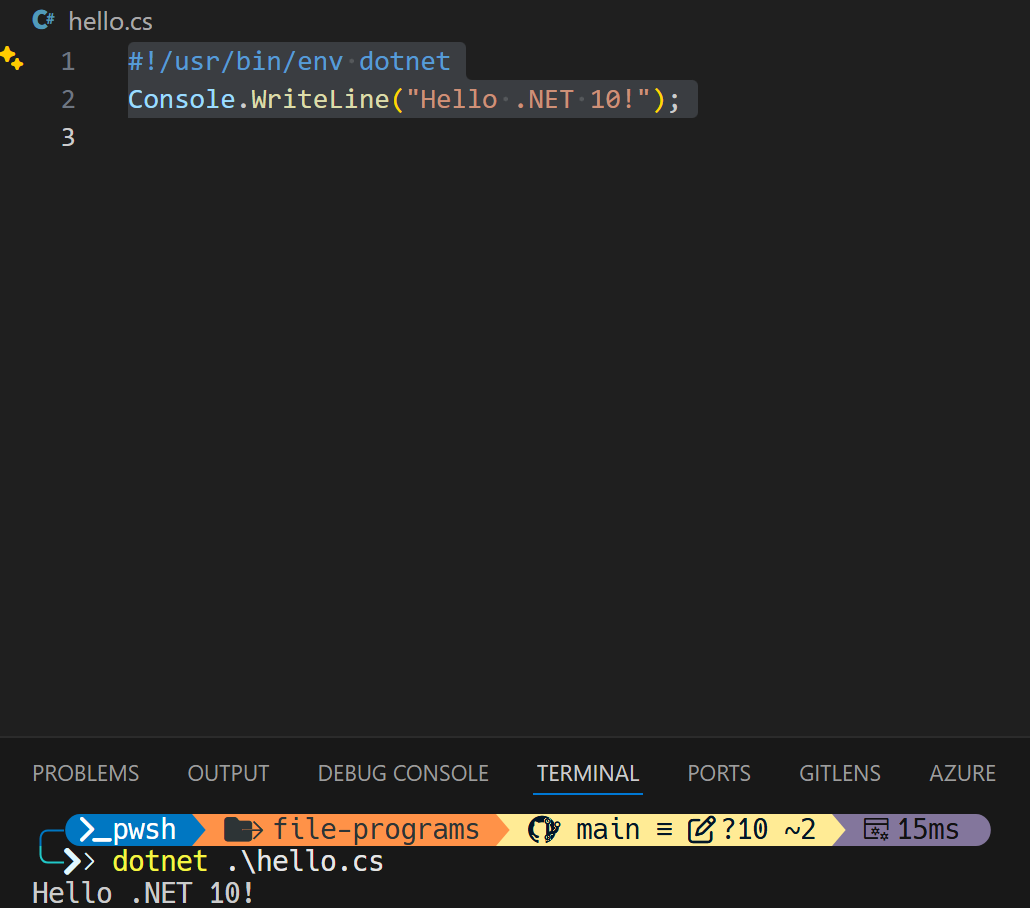
Task: Click the Copilot sparkle icon in the gutter
Action: (x=13, y=59)
